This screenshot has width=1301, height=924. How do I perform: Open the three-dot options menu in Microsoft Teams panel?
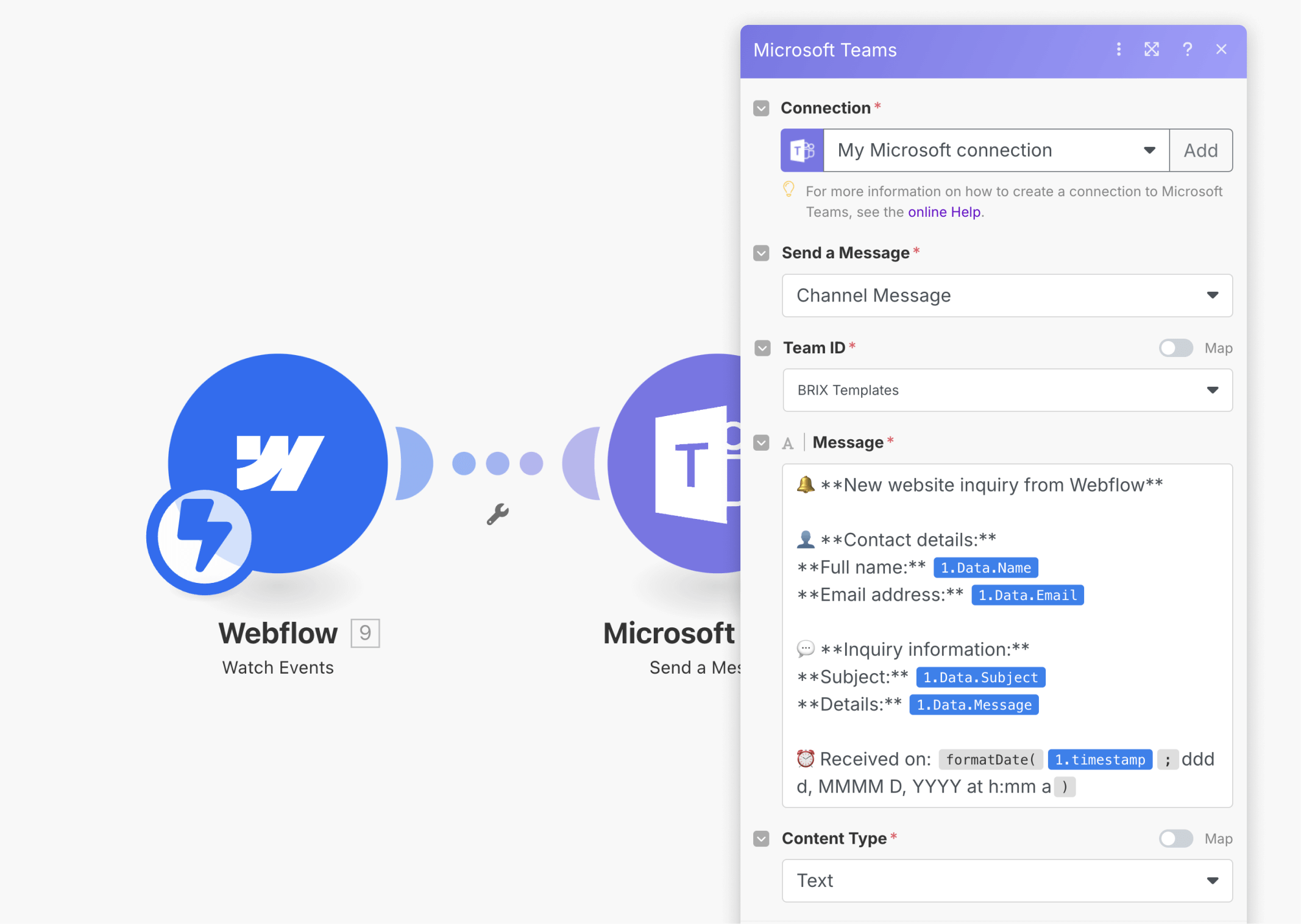[x=1118, y=49]
